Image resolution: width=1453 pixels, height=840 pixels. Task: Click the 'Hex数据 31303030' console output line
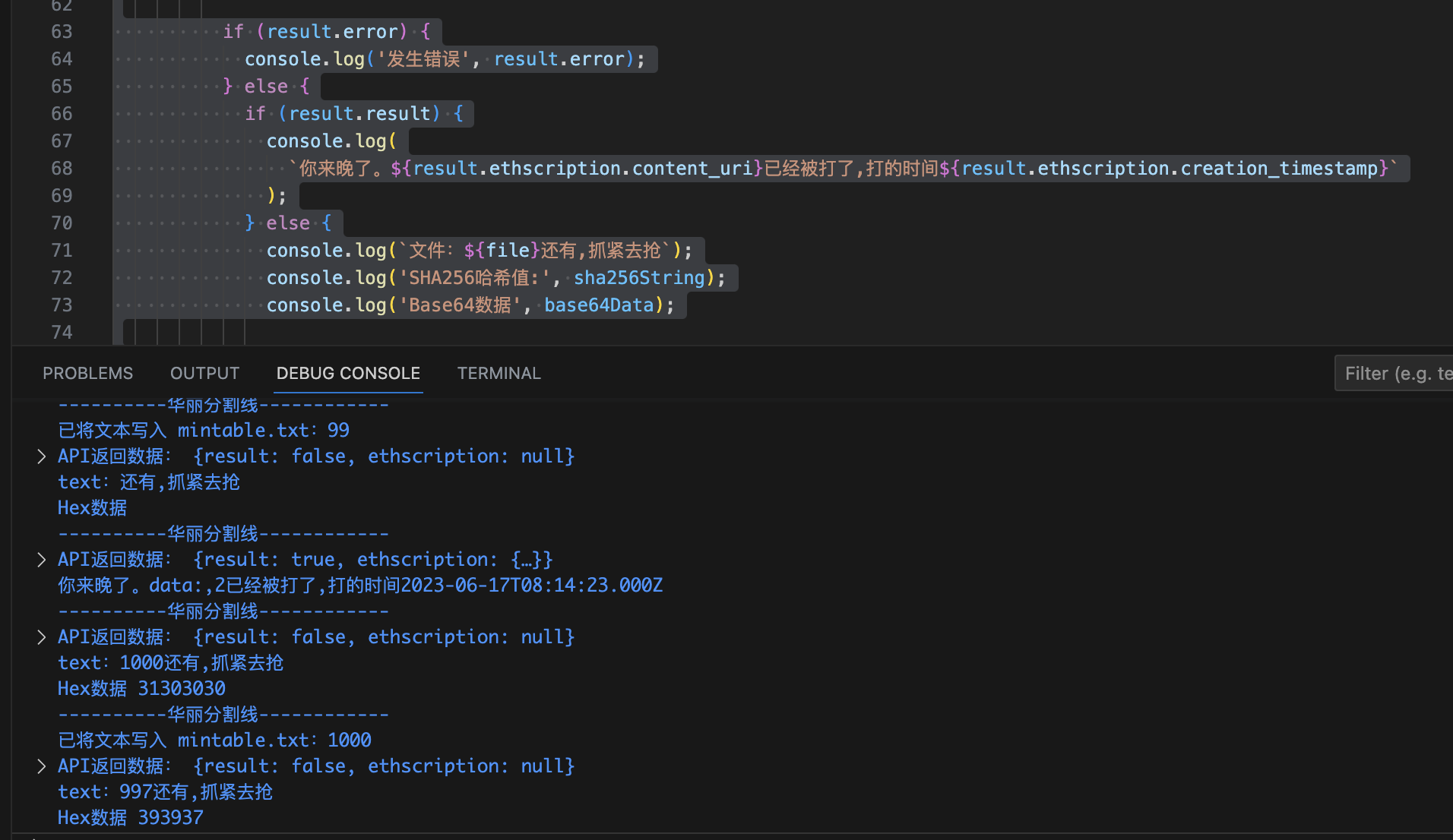click(141, 689)
